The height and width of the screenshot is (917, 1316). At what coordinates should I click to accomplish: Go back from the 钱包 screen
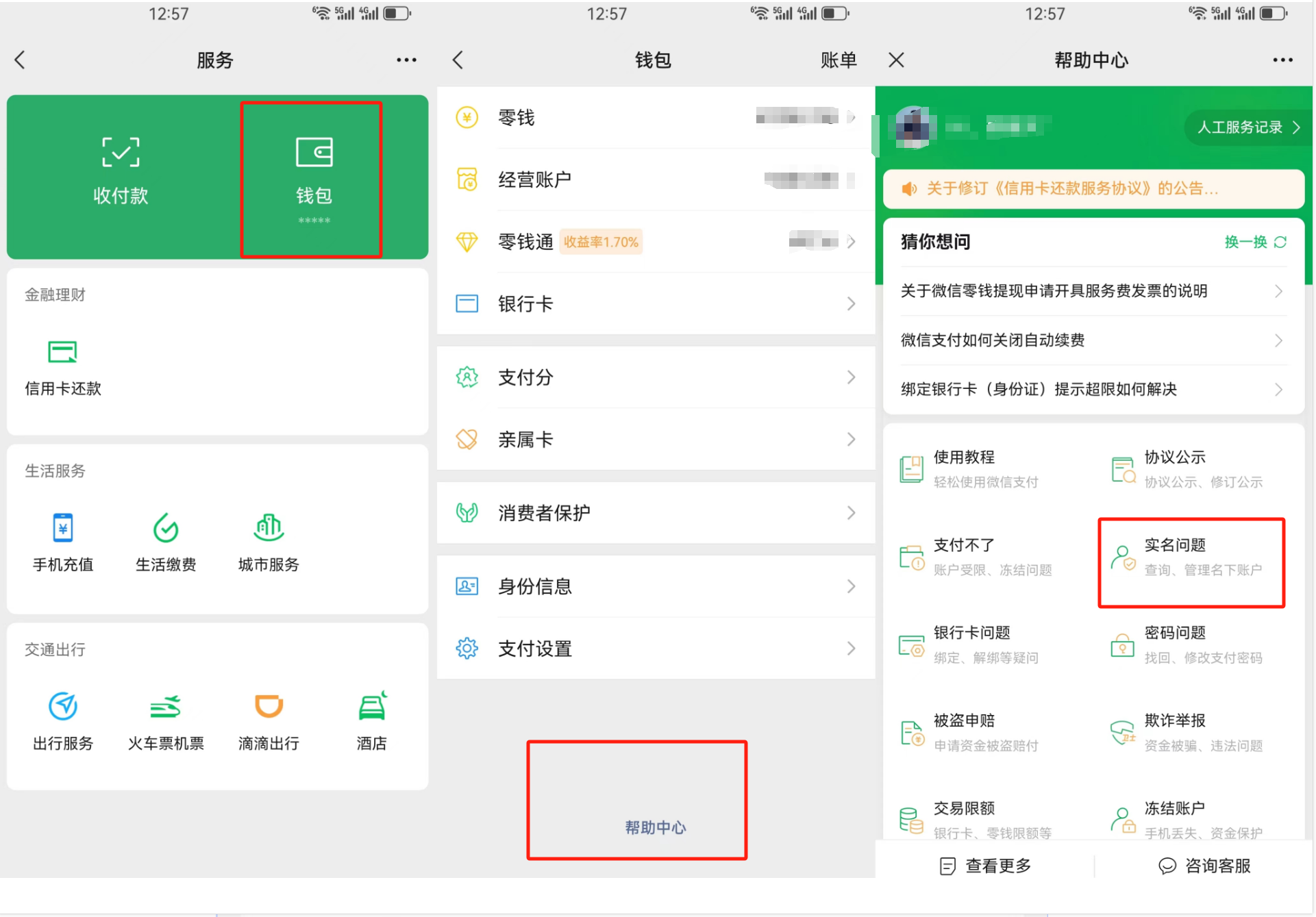tap(458, 60)
